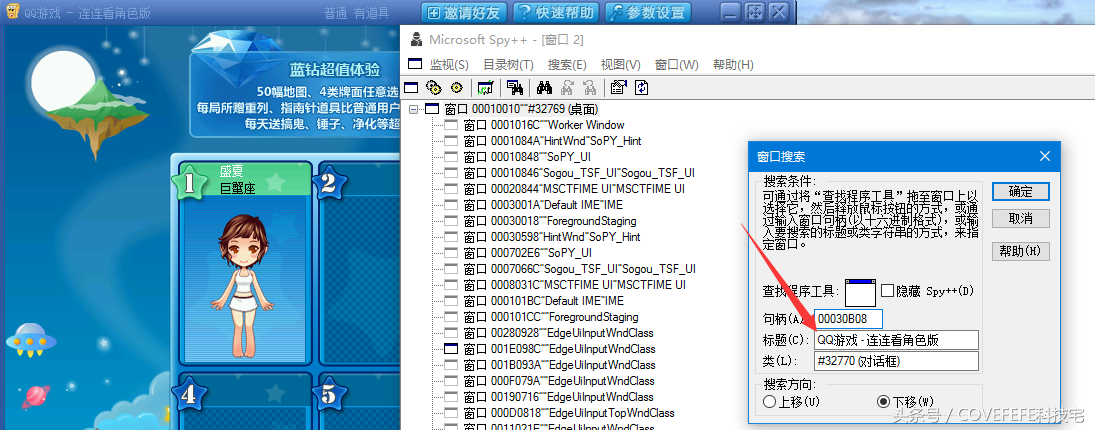Close the 窗口搜索 dialog

[x=1045, y=156]
